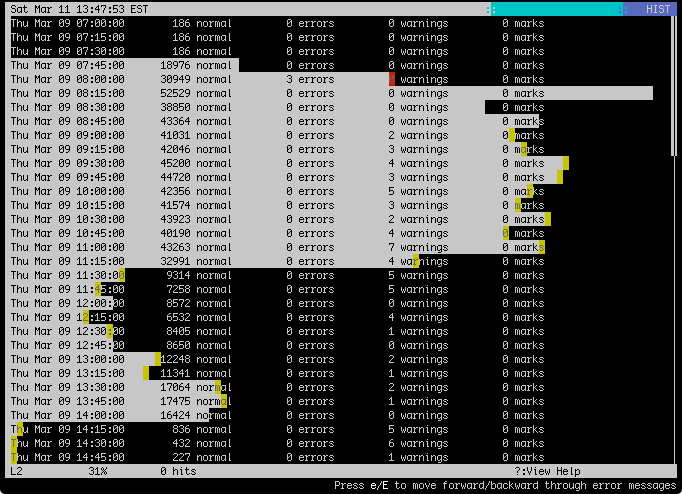Click the 31% position indicator in the status bar
Image resolution: width=682 pixels, height=494 pixels.
point(98,471)
